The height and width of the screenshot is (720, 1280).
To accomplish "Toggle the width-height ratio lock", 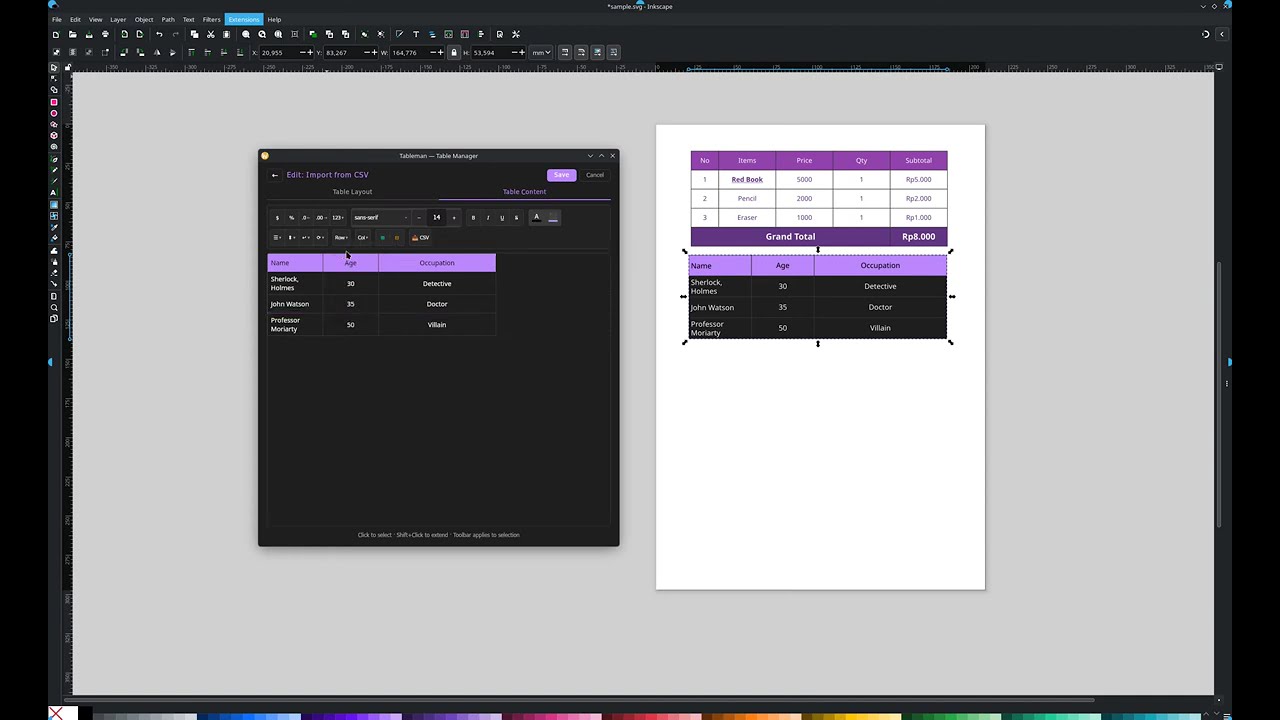I will [454, 52].
